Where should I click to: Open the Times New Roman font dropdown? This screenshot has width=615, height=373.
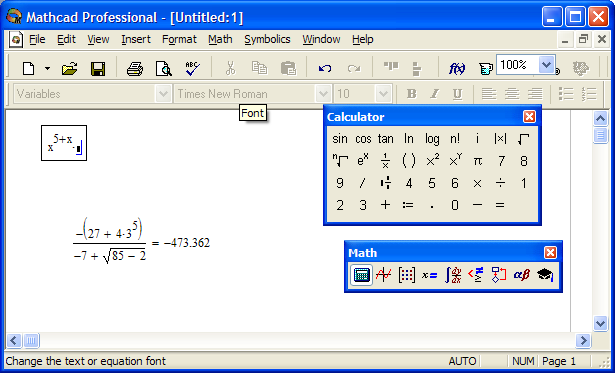pos(323,94)
